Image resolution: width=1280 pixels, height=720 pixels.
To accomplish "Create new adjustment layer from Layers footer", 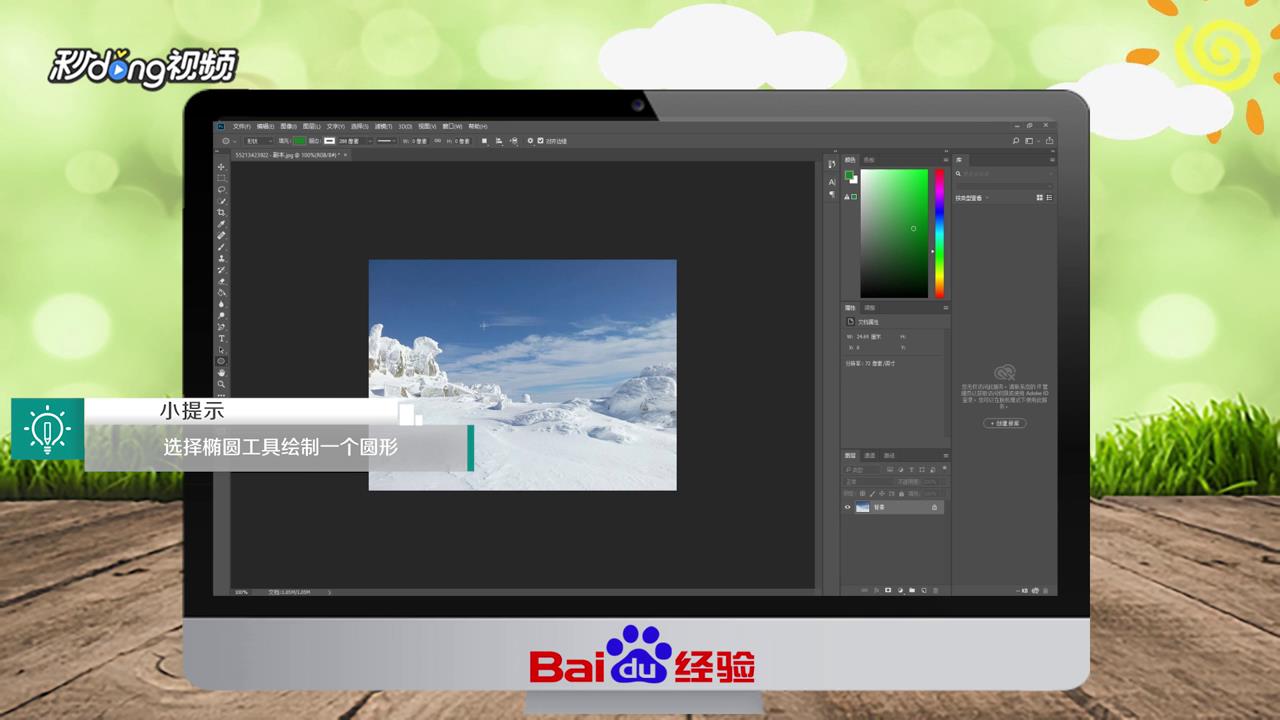I will [900, 590].
